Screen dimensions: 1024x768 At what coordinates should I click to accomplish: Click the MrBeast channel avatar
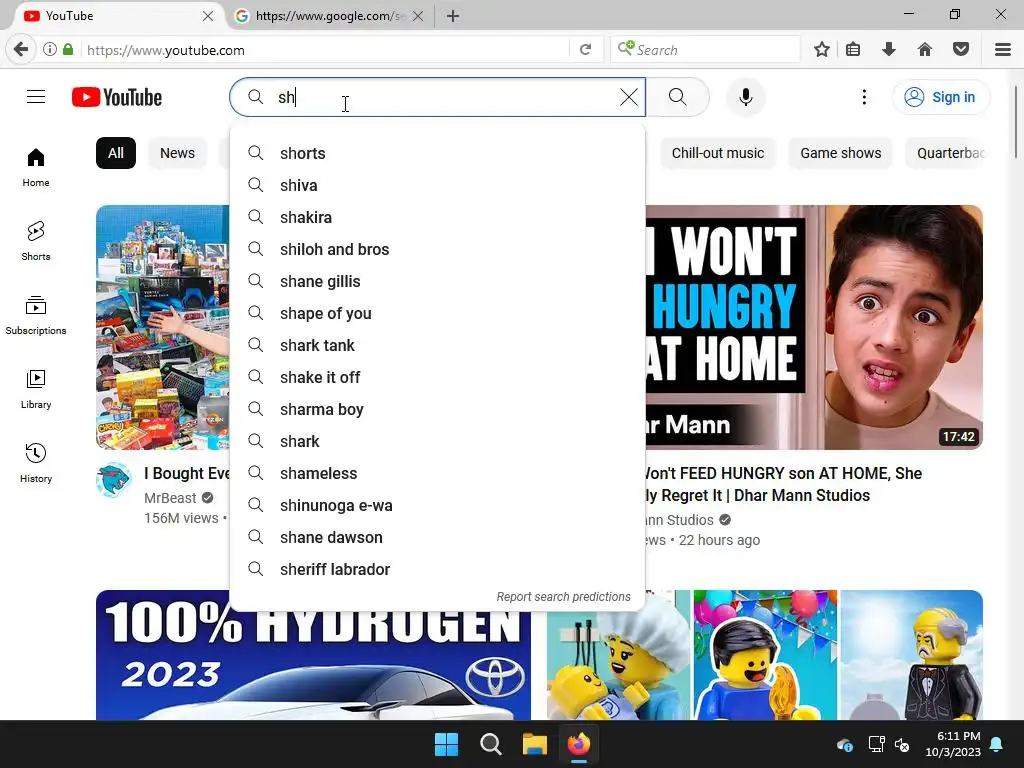(114, 480)
